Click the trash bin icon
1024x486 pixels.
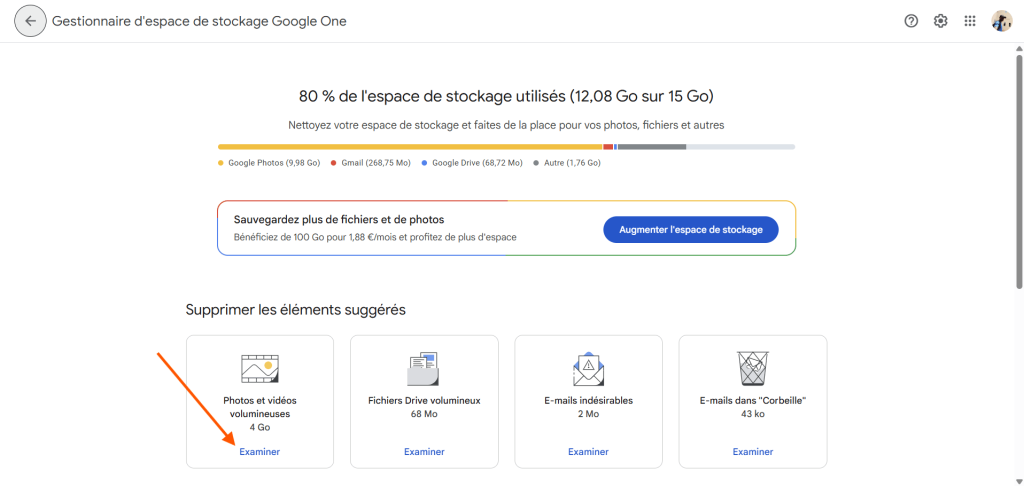[753, 368]
